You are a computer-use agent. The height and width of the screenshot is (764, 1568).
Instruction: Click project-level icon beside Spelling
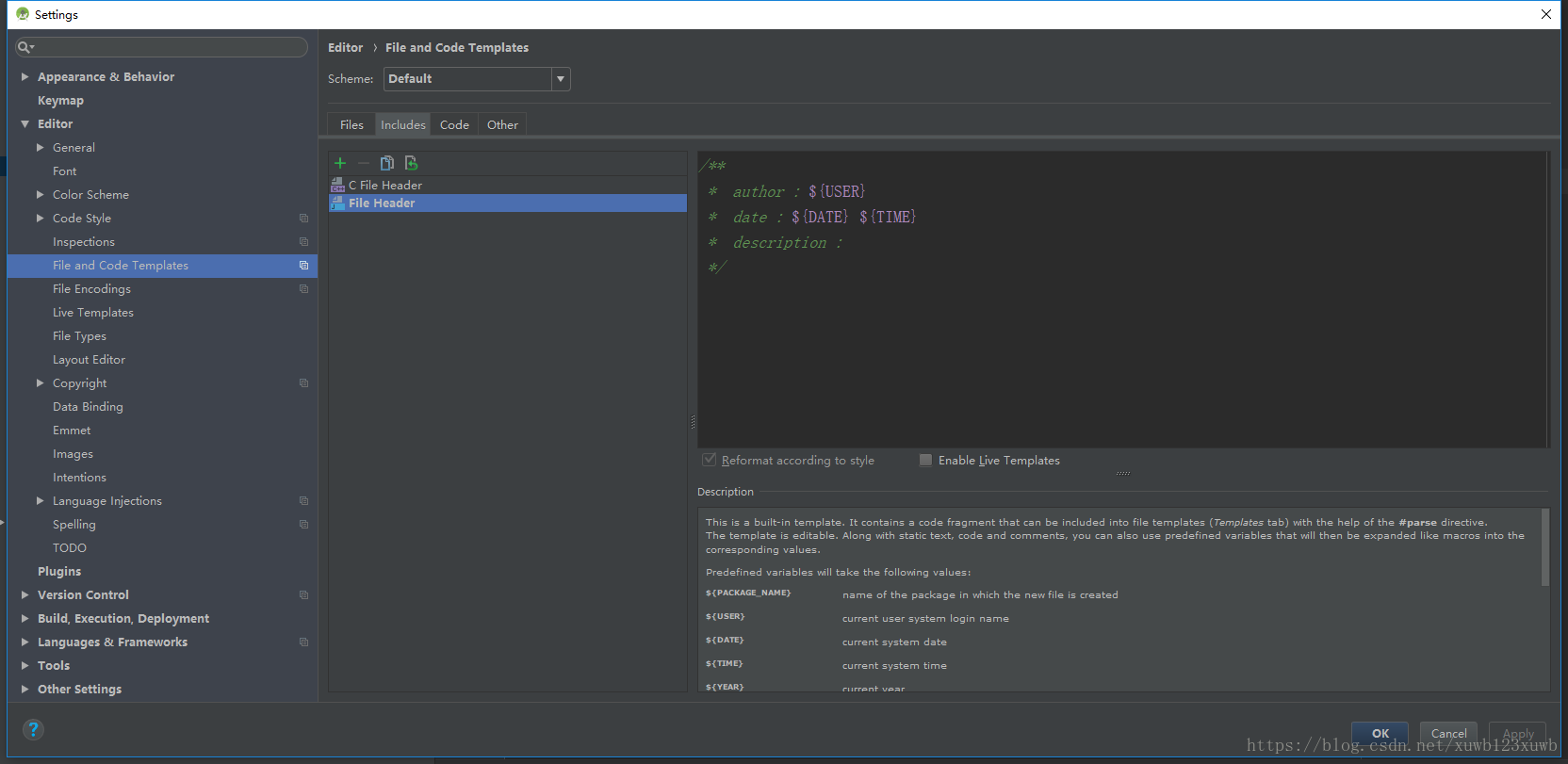click(303, 525)
